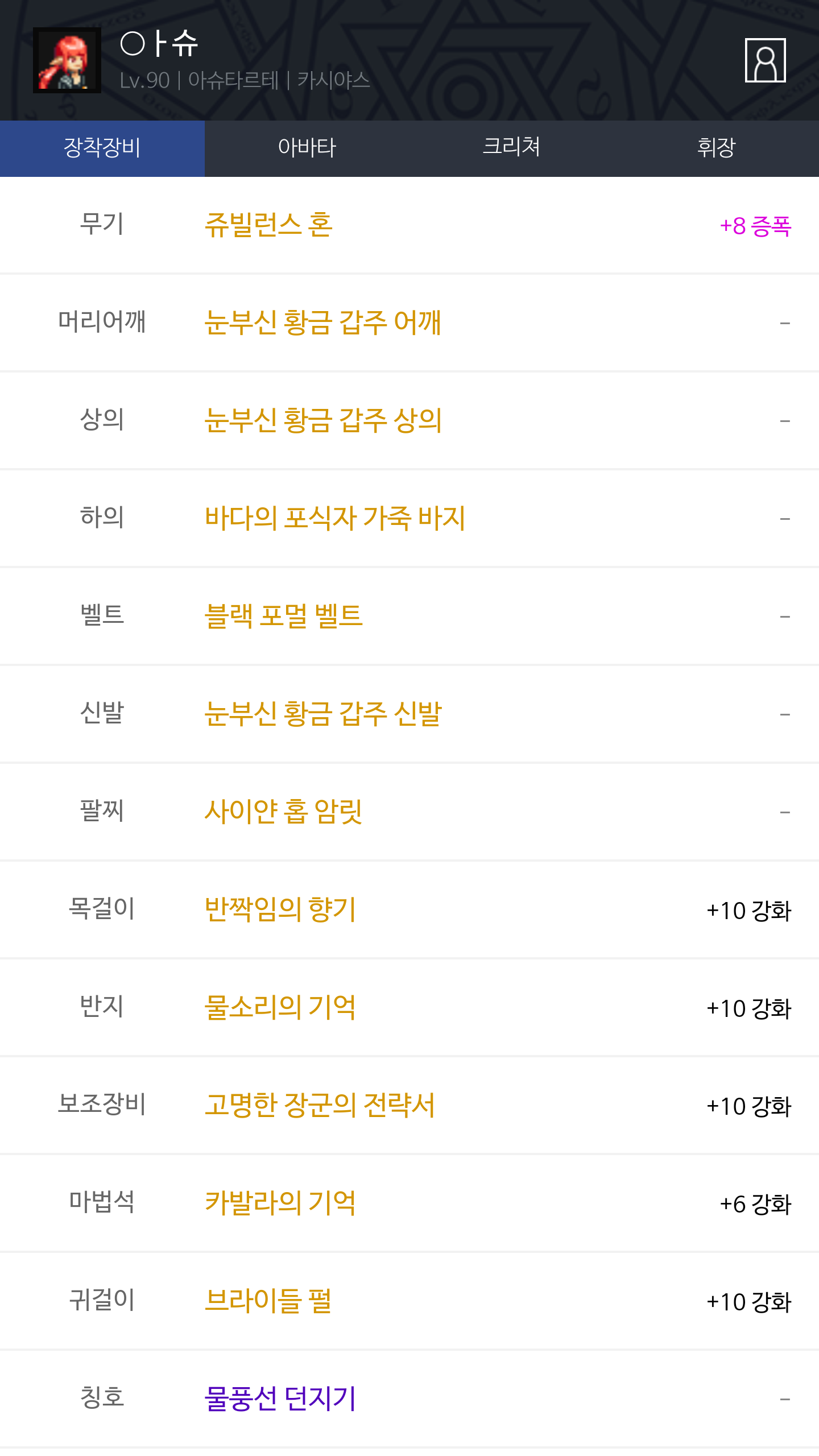Click the profile icon in the header
This screenshot has height=1456, width=819.
coord(765,60)
